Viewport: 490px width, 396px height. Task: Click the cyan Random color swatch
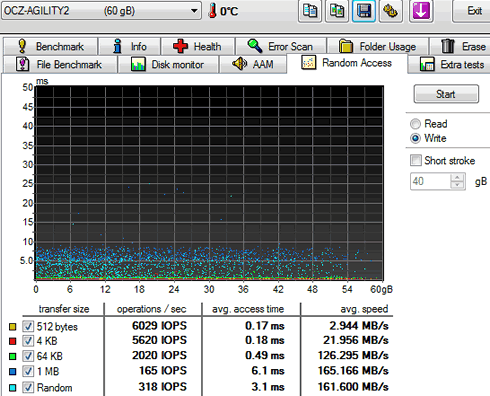[12, 388]
